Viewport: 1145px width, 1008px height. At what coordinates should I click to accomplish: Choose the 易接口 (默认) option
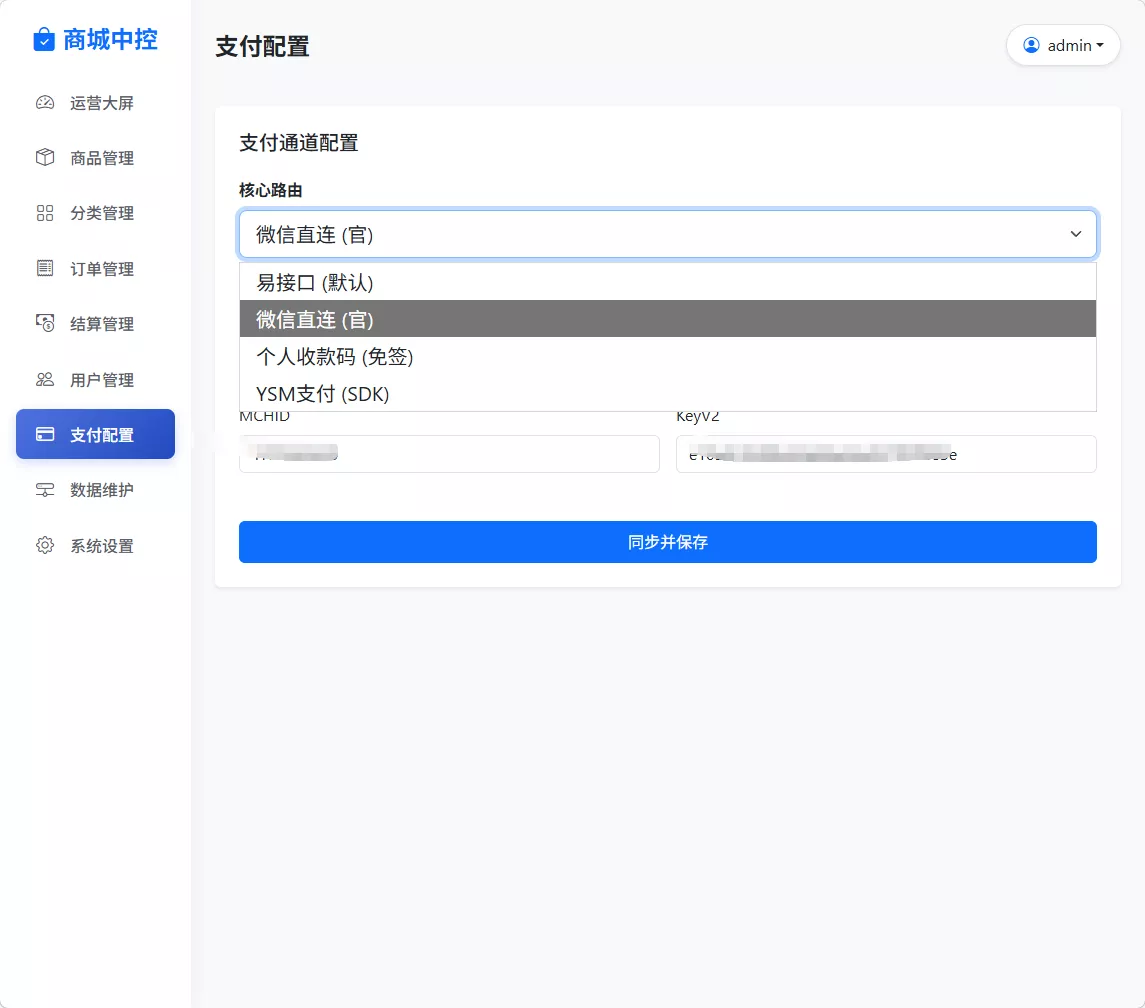[x=667, y=283]
